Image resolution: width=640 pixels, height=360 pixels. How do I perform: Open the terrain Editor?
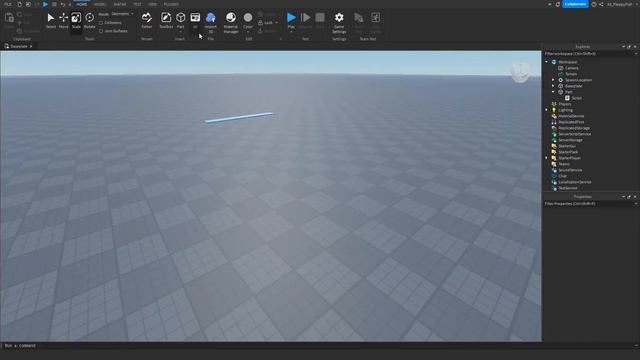pyautogui.click(x=147, y=20)
